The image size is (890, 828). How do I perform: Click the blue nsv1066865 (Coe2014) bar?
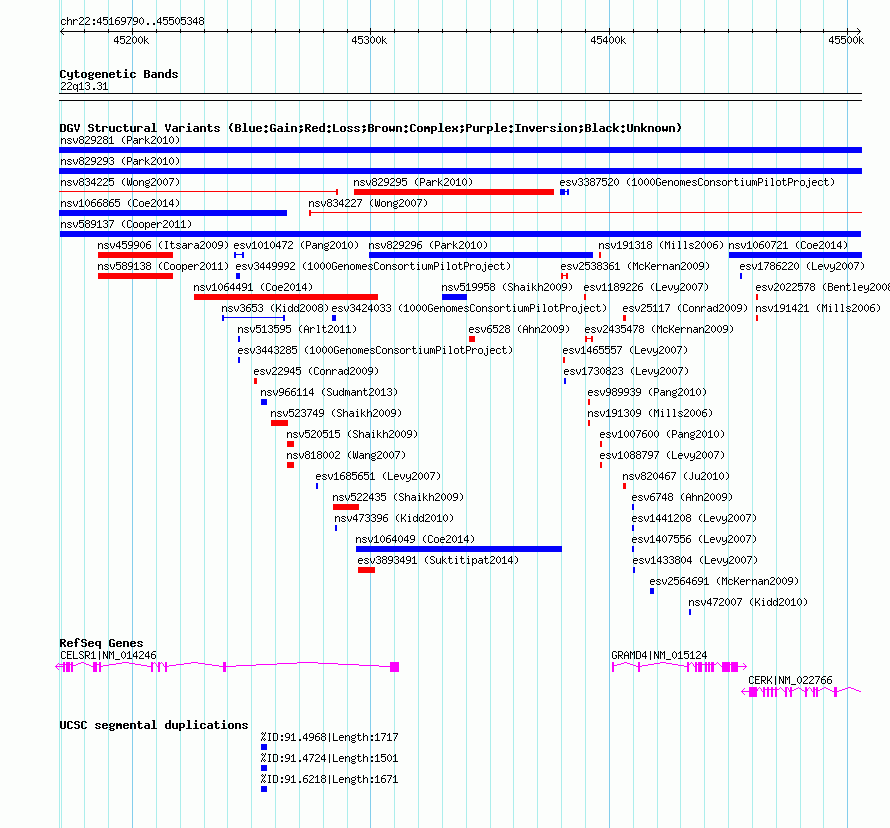click(173, 213)
